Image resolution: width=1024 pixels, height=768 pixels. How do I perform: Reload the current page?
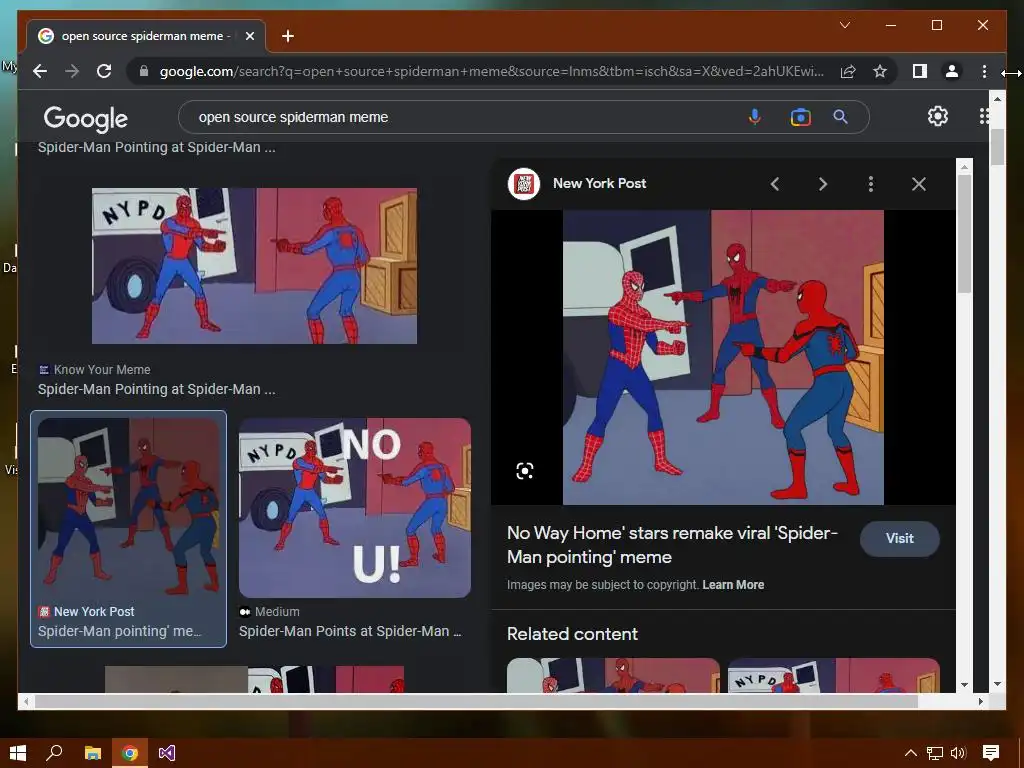104,71
